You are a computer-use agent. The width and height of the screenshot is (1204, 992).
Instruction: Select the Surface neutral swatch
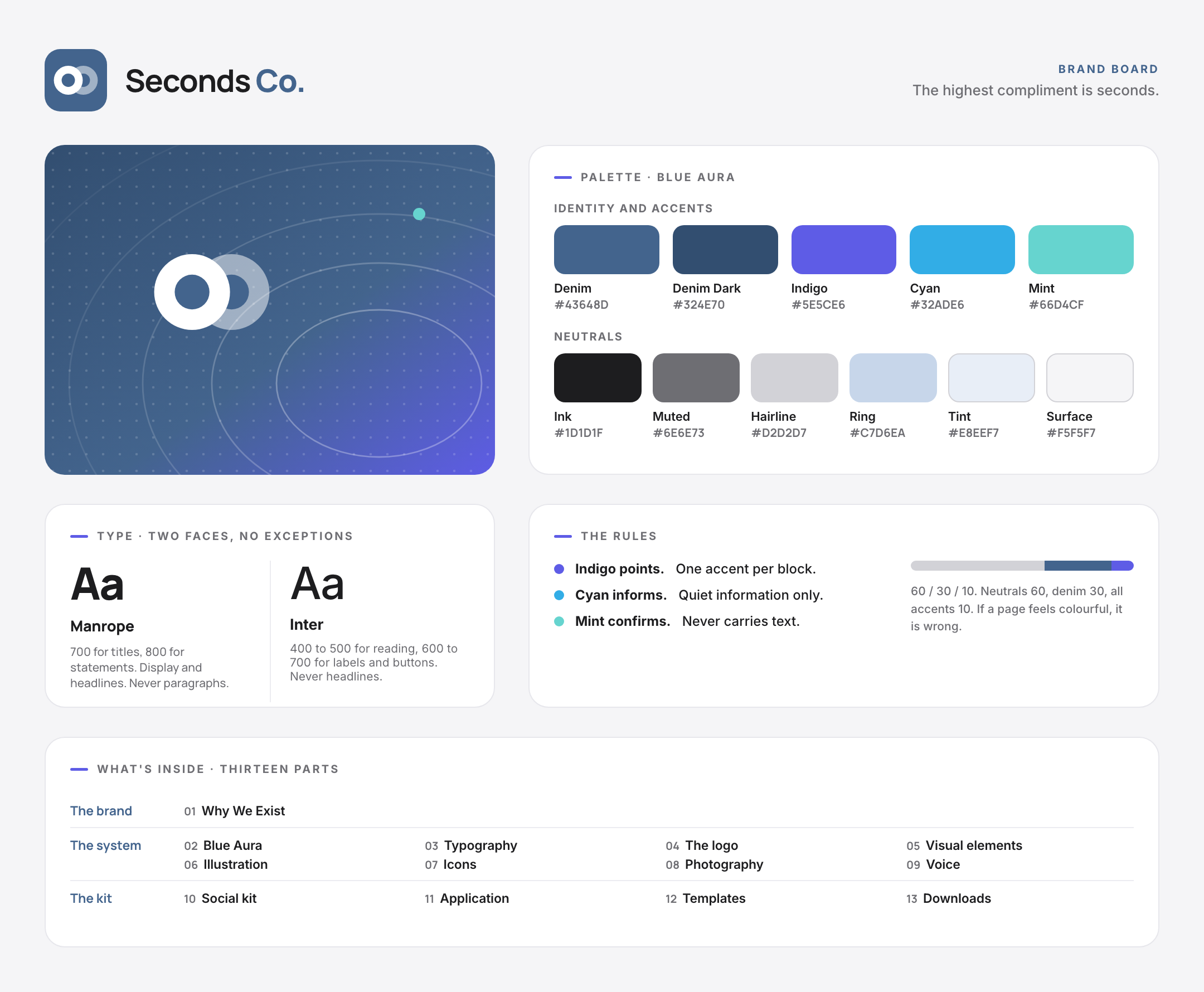[x=1090, y=378]
